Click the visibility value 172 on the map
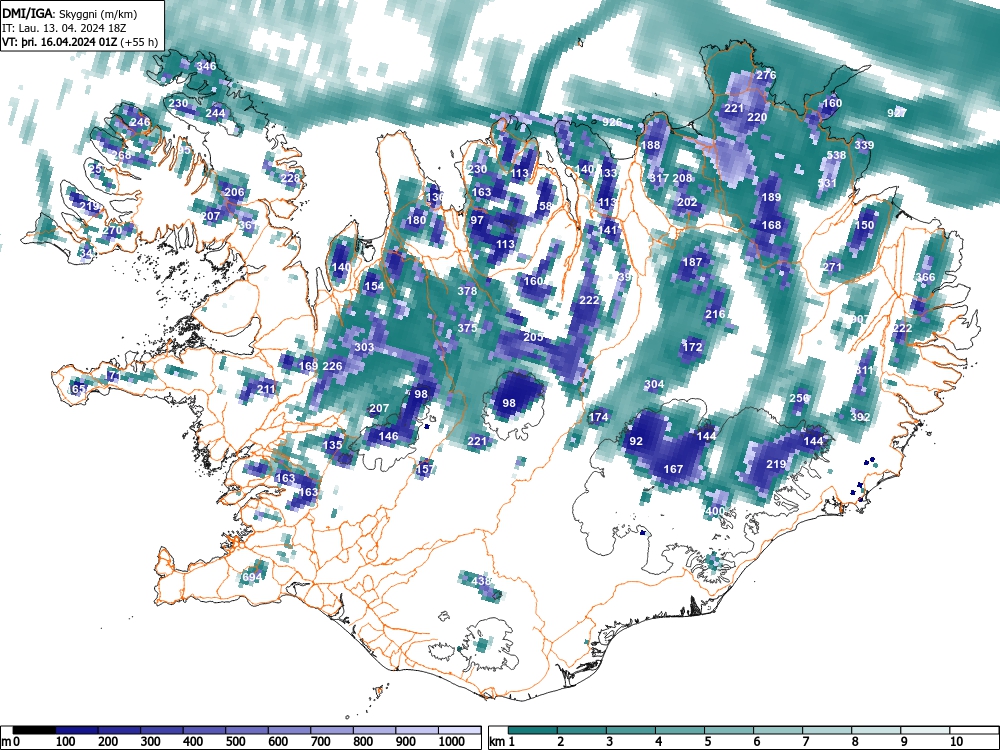The width and height of the screenshot is (1000, 750). coord(692,348)
